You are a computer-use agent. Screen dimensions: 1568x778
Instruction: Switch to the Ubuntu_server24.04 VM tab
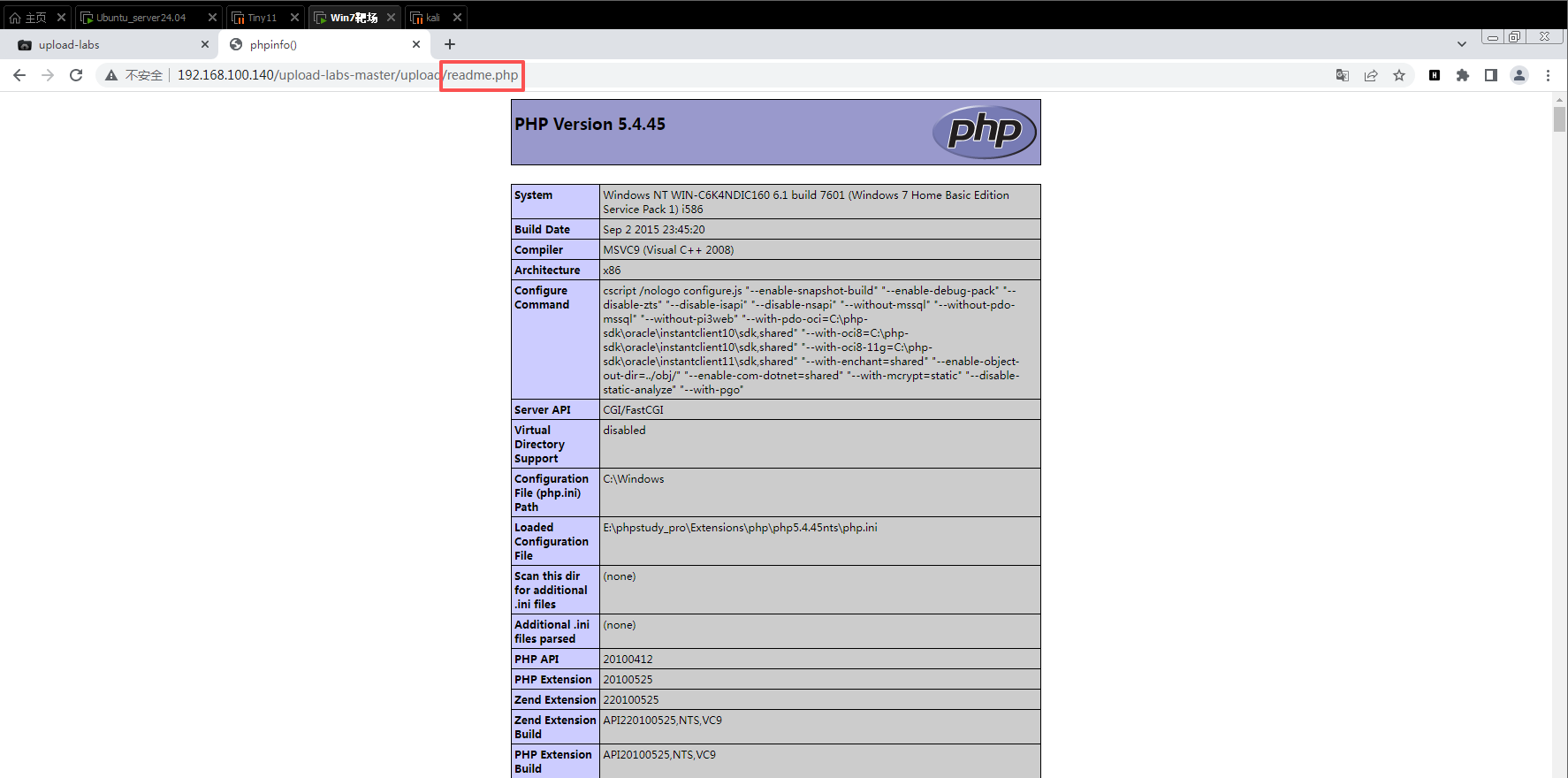click(x=141, y=17)
